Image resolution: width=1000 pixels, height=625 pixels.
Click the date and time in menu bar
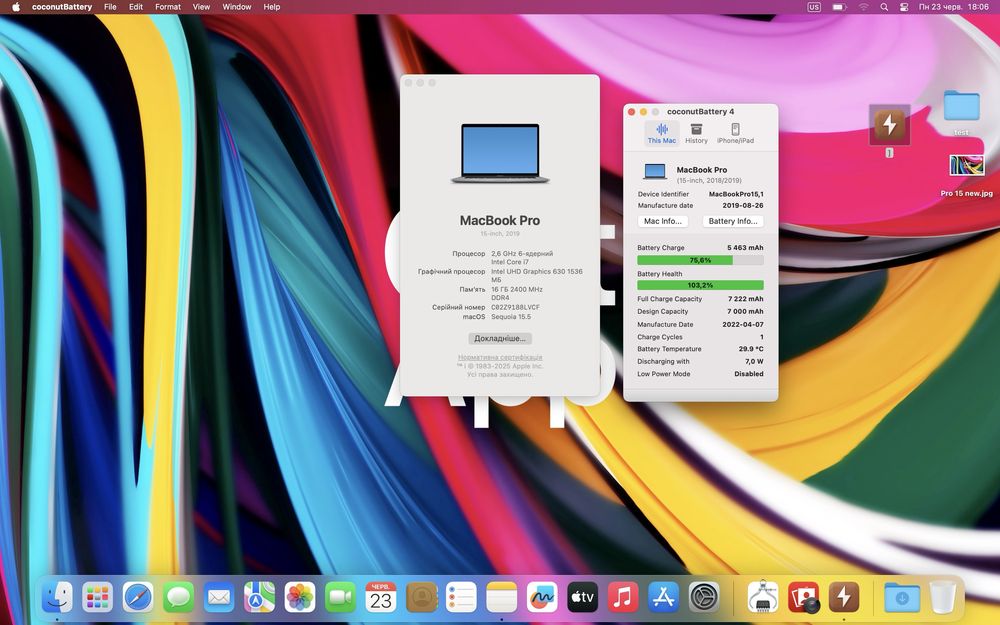953,7
